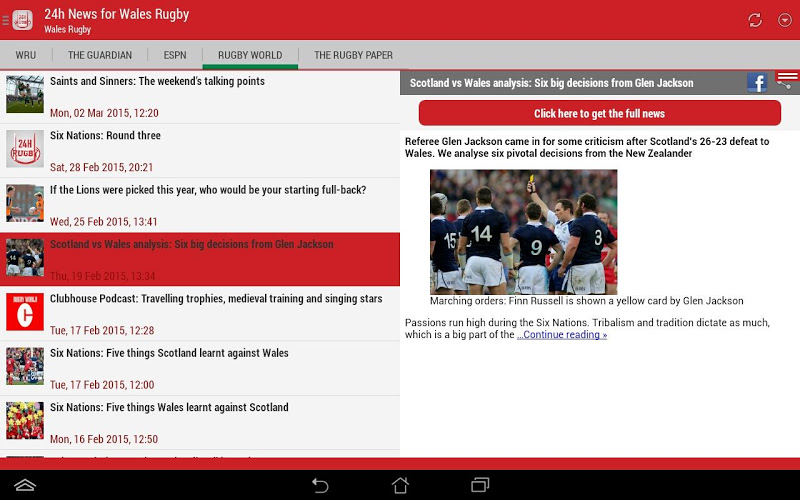The height and width of the screenshot is (500, 800).
Task: Tap the Android home button
Action: [x=400, y=485]
